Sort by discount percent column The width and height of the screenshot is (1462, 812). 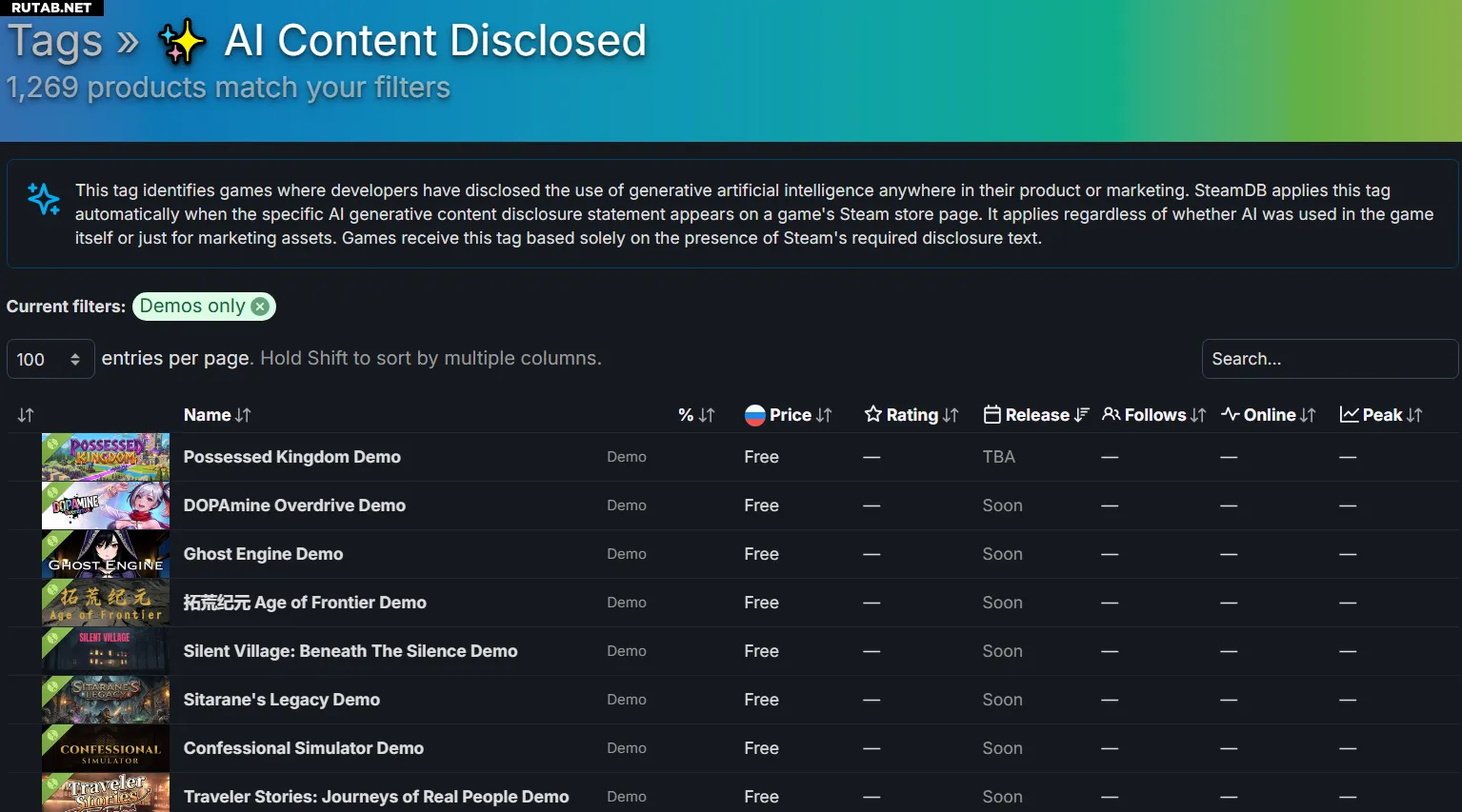coord(696,415)
